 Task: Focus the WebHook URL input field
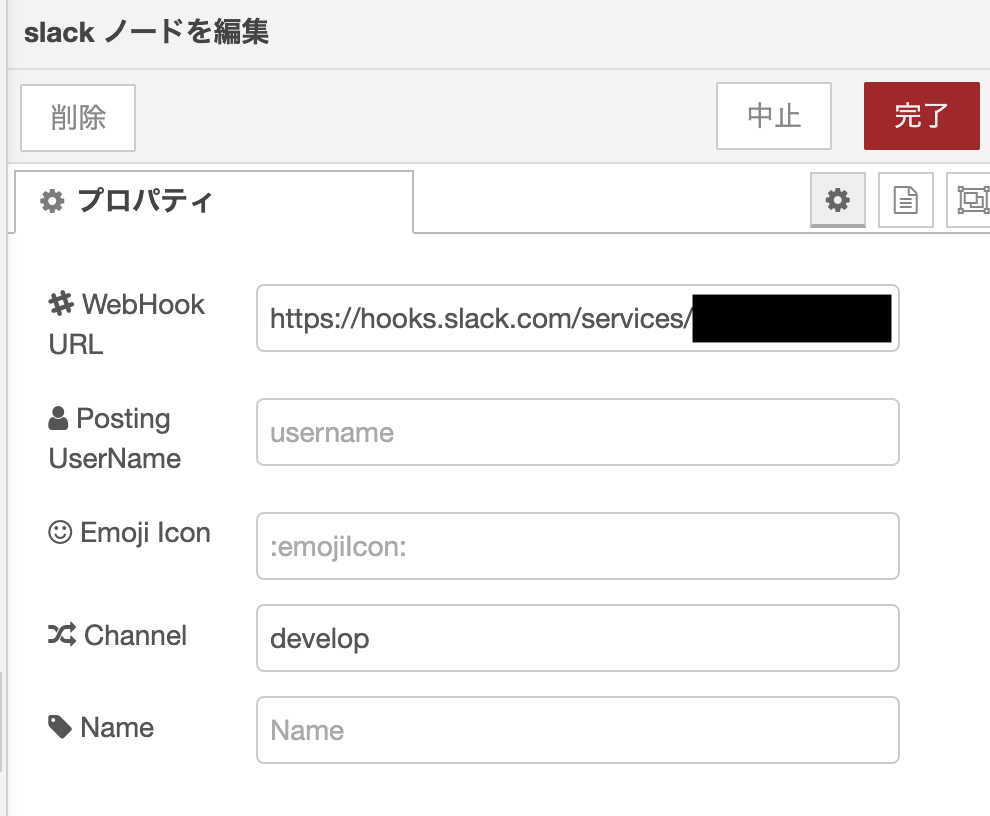577,318
